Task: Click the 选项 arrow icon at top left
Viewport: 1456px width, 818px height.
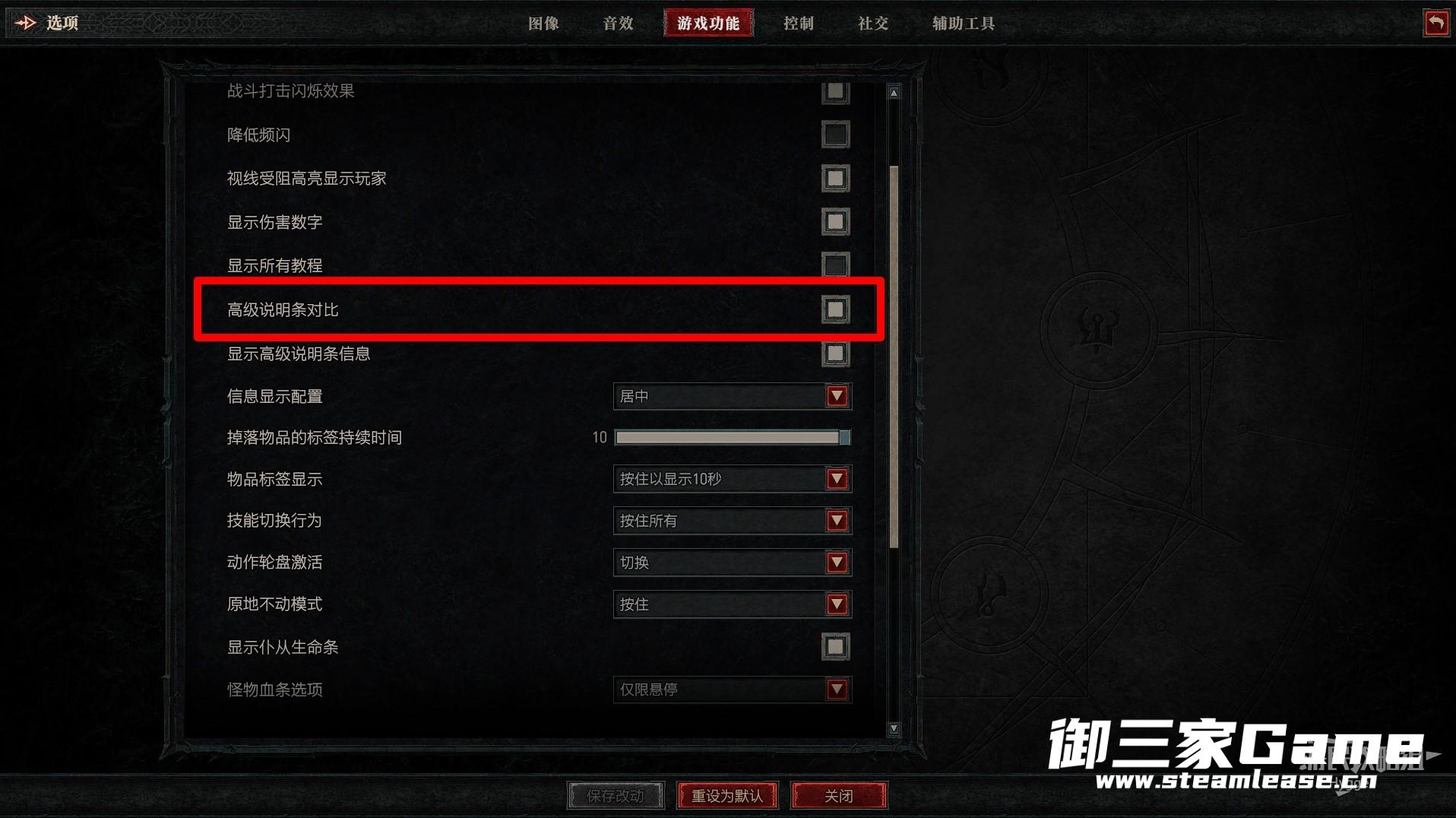Action: click(x=26, y=23)
